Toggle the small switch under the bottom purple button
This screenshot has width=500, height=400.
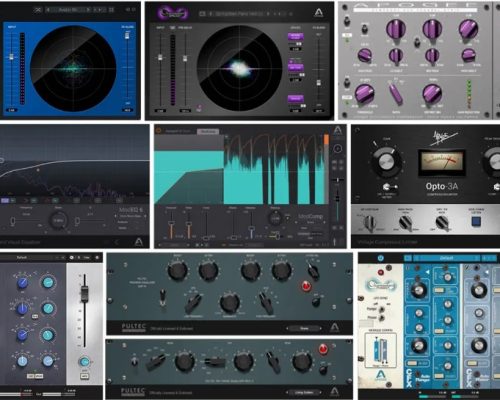click(x=303, y=106)
